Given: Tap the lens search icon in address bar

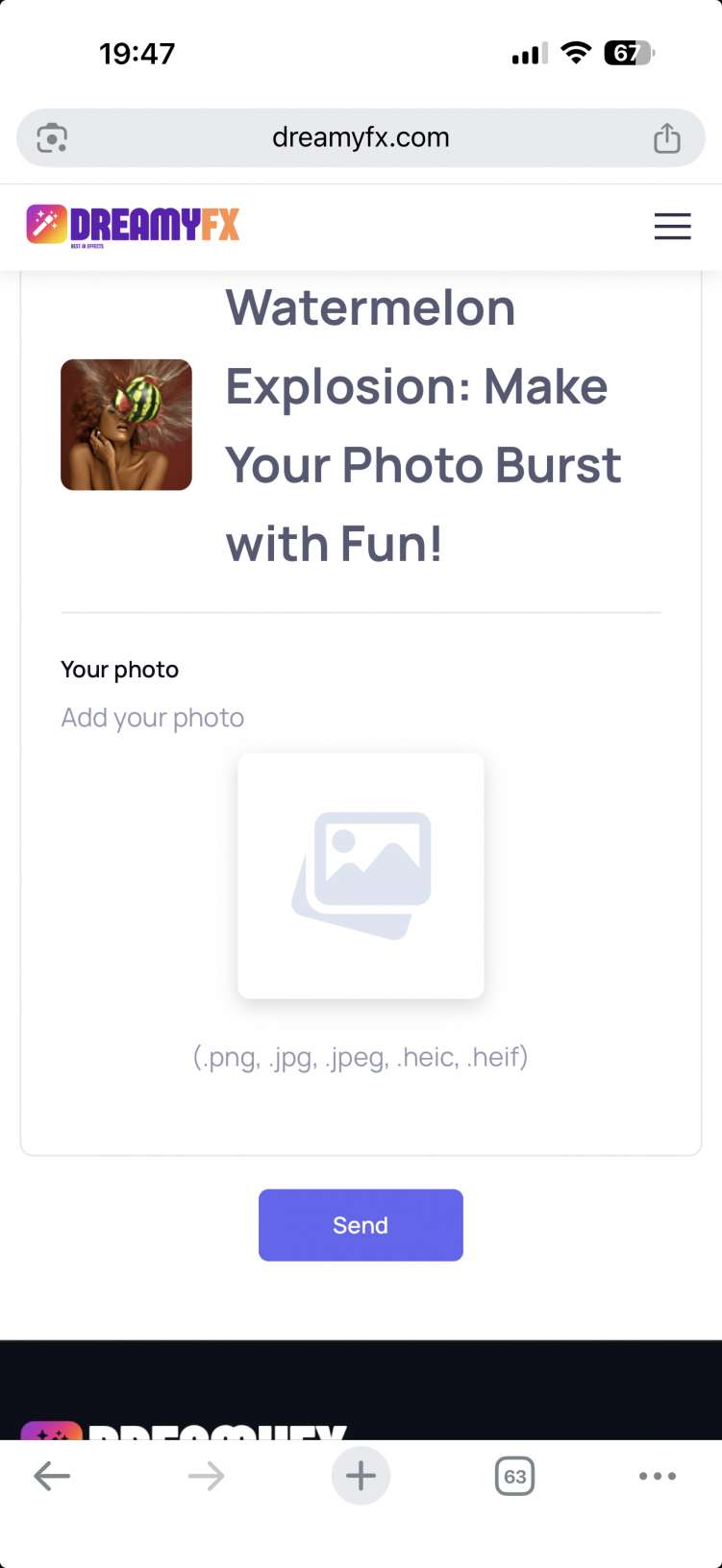Looking at the screenshot, I should click(x=52, y=138).
